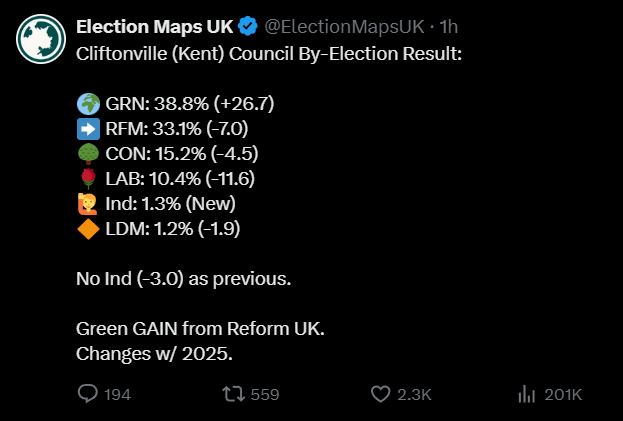Click the 559 reposts count

point(264,395)
